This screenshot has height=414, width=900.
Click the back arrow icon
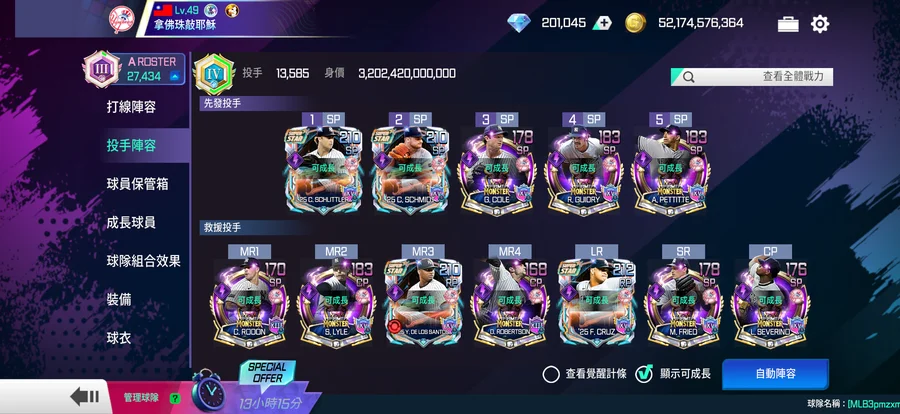coord(84,396)
